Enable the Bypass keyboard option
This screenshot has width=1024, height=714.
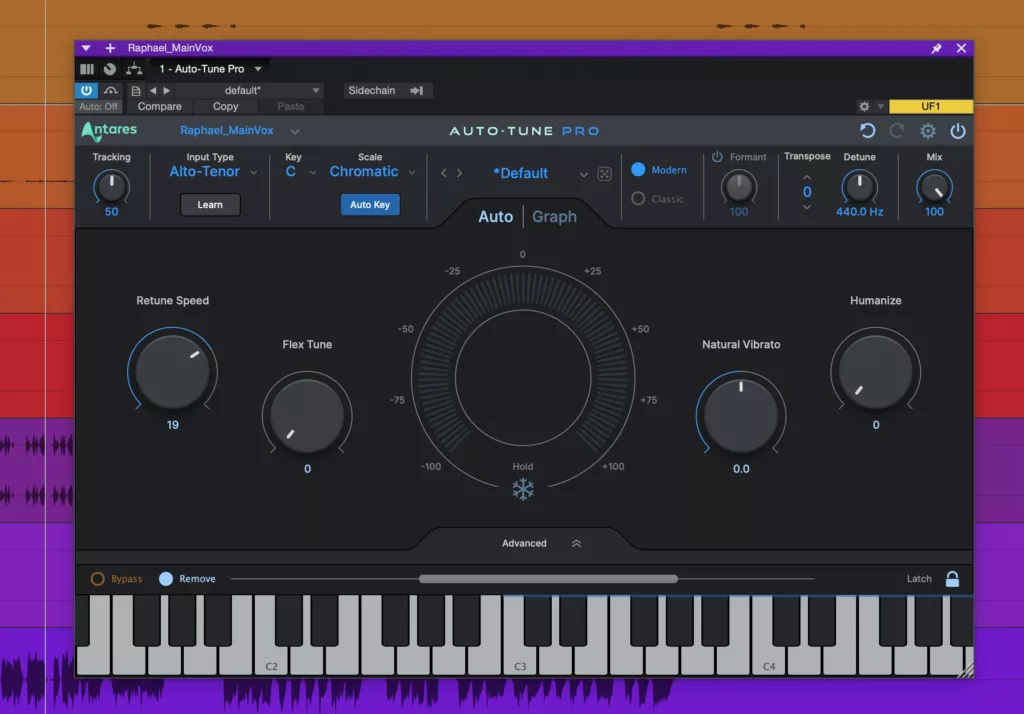[x=98, y=579]
